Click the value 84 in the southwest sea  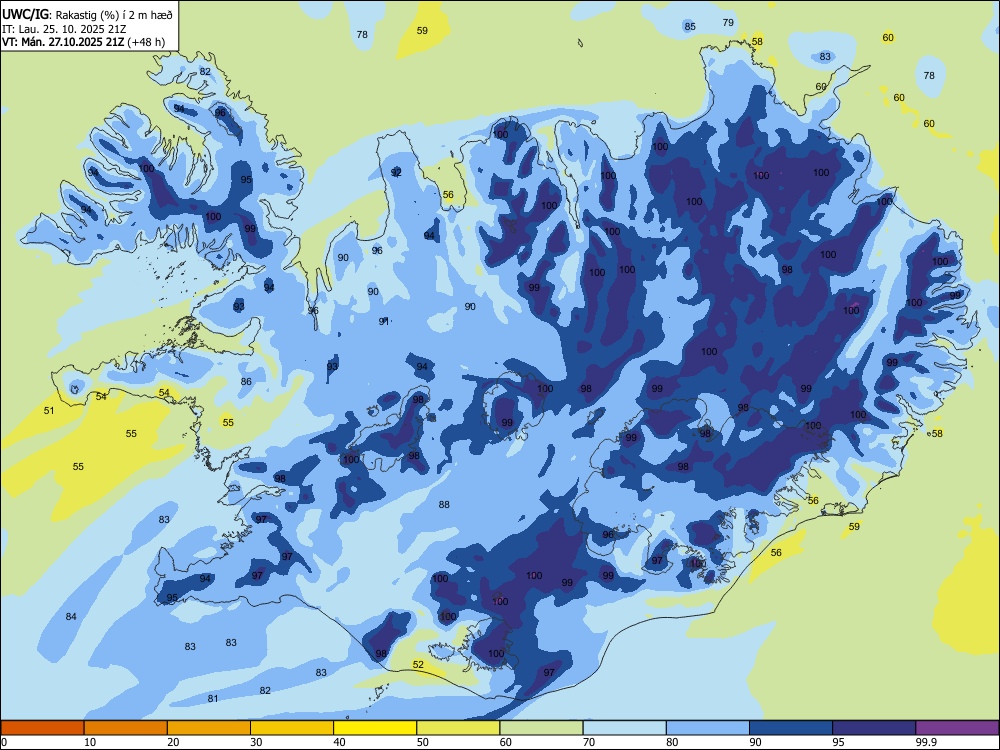click(71, 616)
